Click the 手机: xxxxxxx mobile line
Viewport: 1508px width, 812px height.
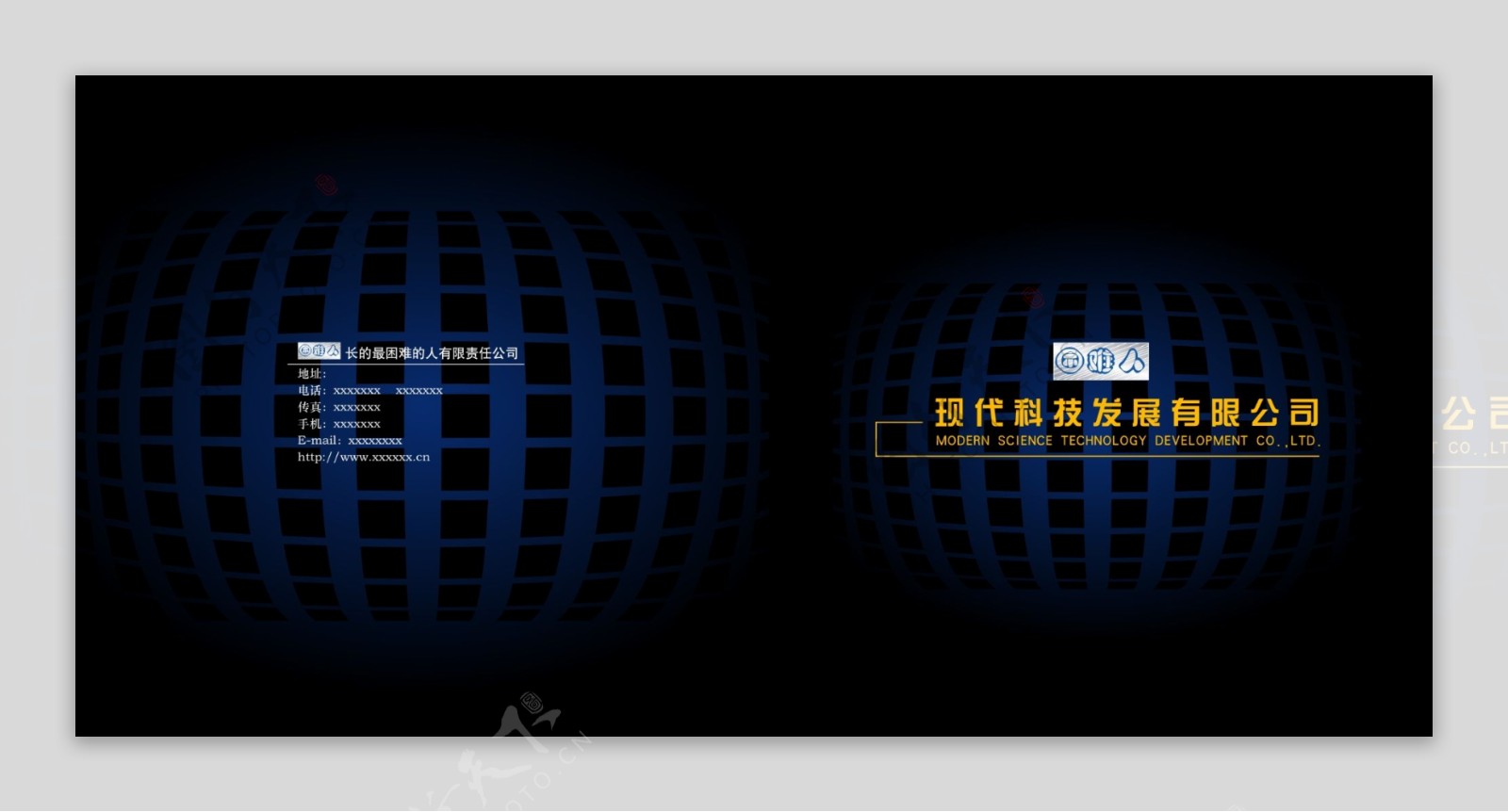pos(339,424)
